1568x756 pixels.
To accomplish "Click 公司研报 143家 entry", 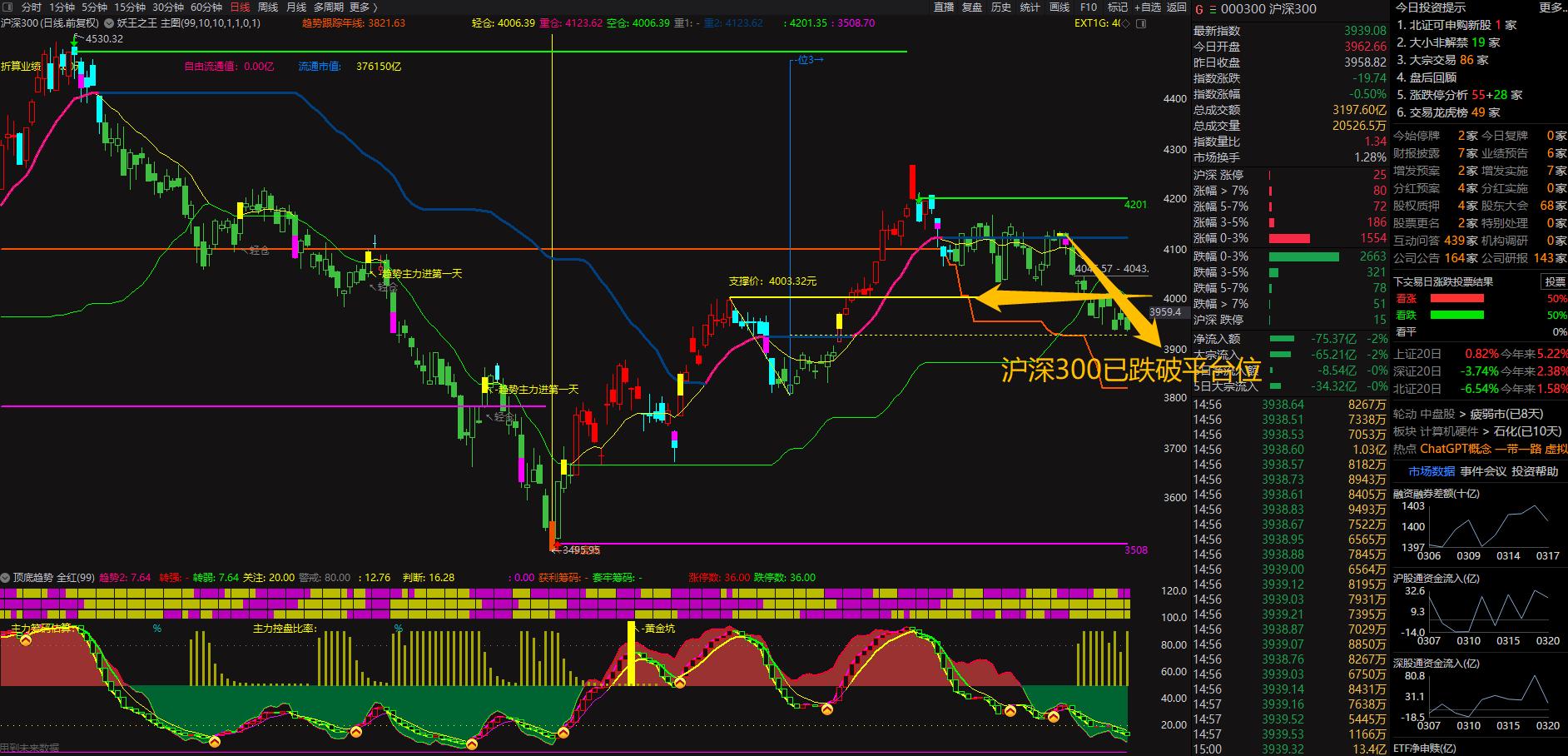I will pos(1524,258).
